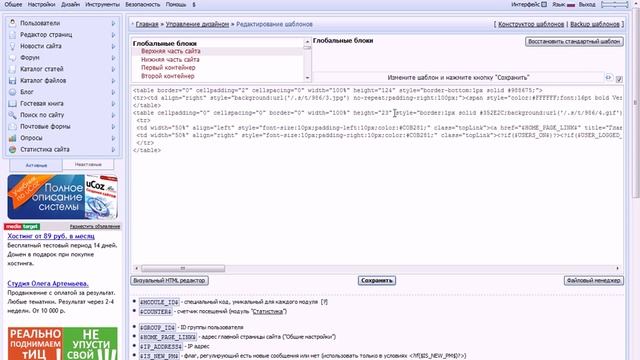Image resolution: width=640 pixels, height=360 pixels.
Task: Click the code editor horizontal scrollbar thumb
Action: click(x=183, y=268)
